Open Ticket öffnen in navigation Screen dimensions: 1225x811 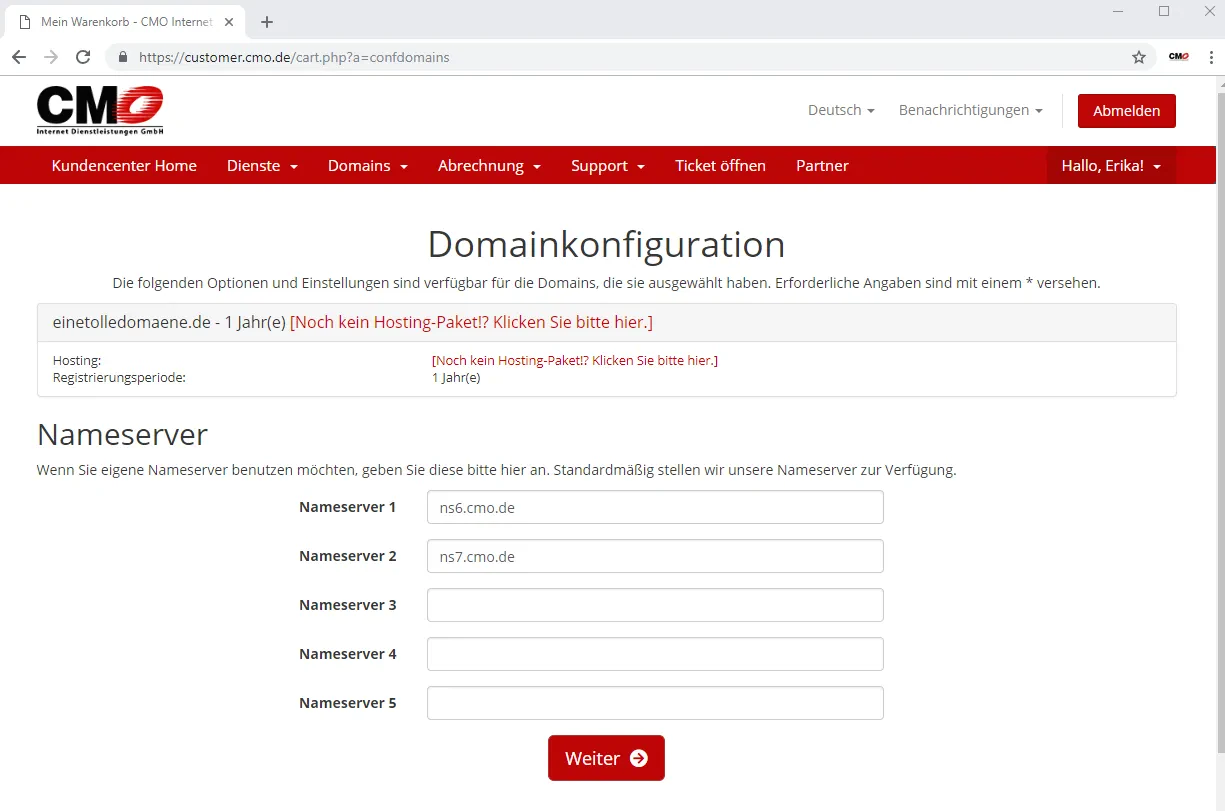click(x=720, y=165)
